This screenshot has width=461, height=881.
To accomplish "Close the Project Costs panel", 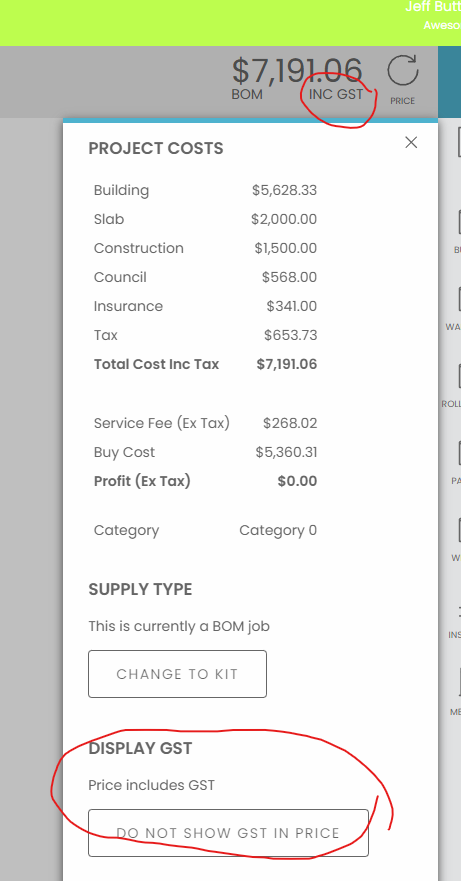I will [x=412, y=143].
